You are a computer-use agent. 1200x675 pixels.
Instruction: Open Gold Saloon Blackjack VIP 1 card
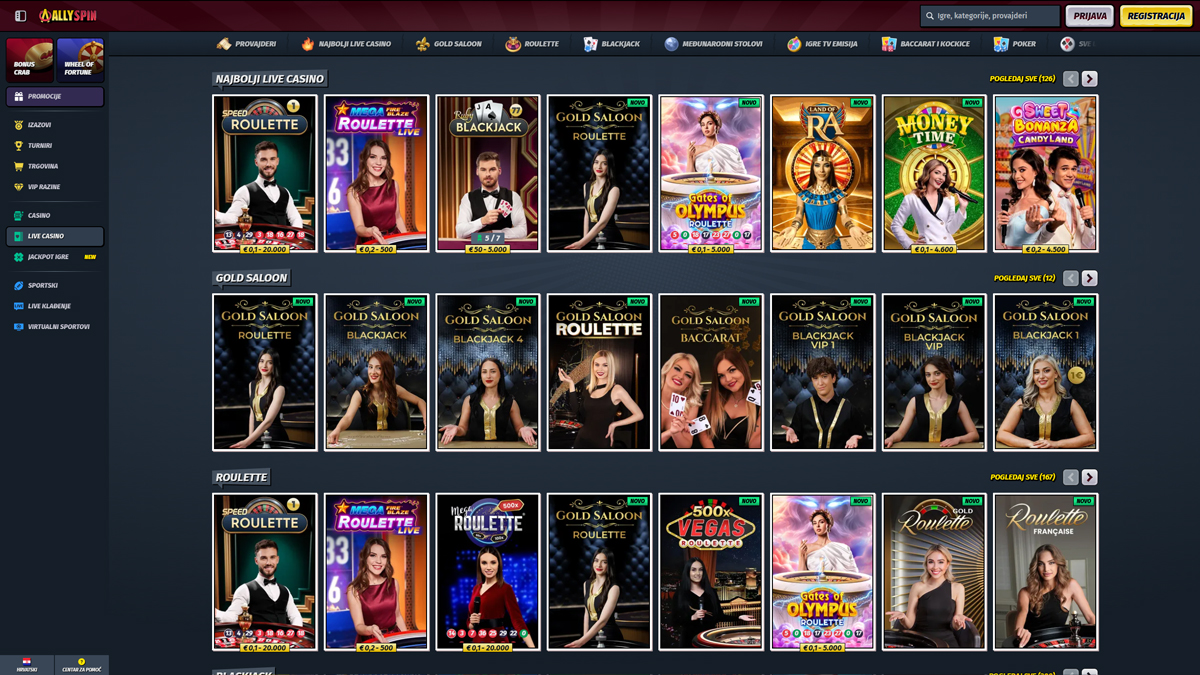pos(823,372)
